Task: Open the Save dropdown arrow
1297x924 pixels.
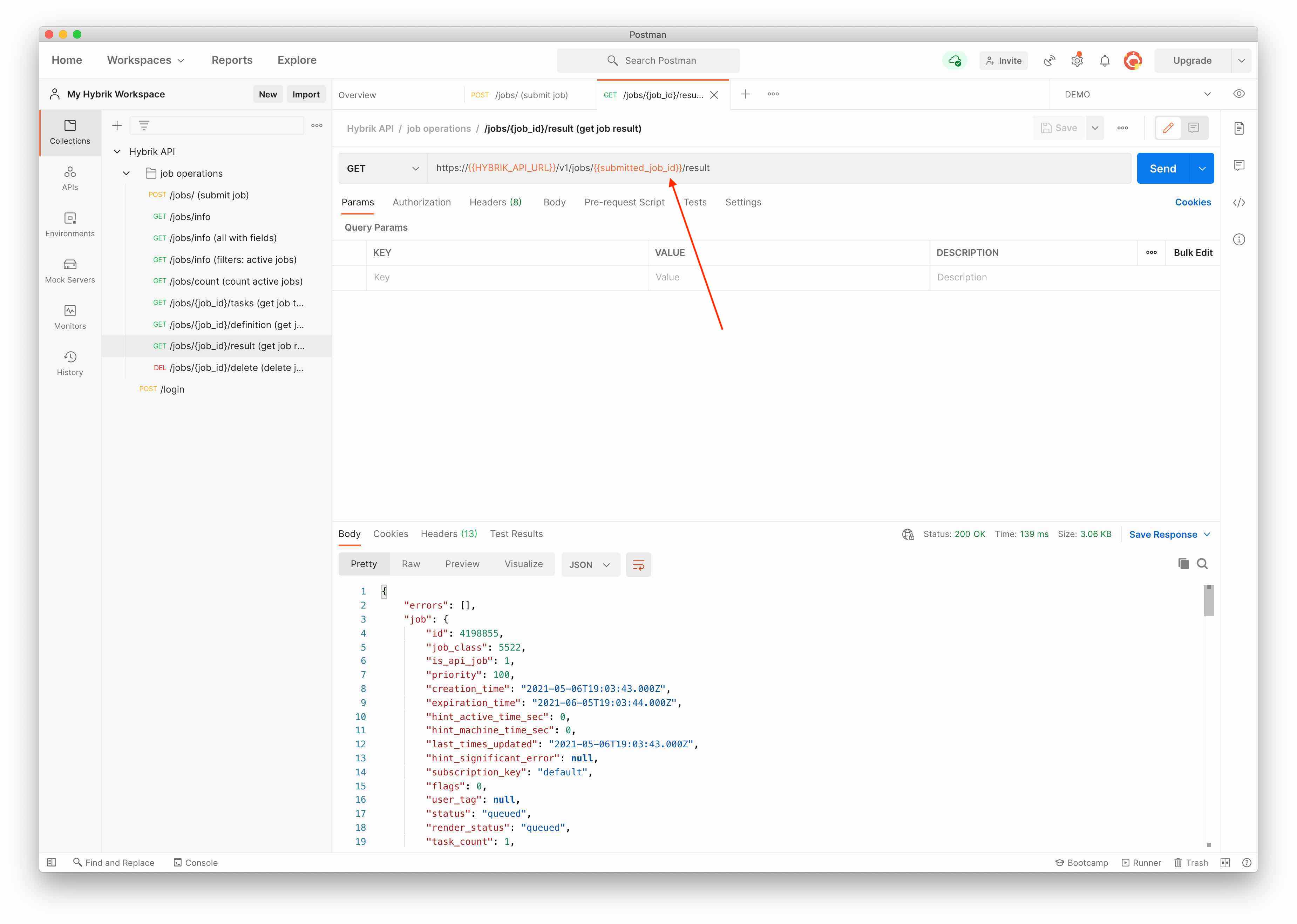Action: (x=1094, y=128)
